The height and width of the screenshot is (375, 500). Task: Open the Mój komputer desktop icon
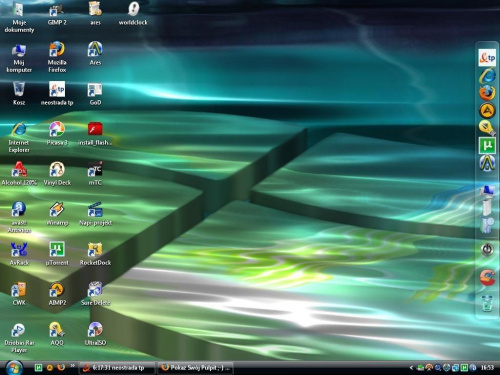point(19,57)
